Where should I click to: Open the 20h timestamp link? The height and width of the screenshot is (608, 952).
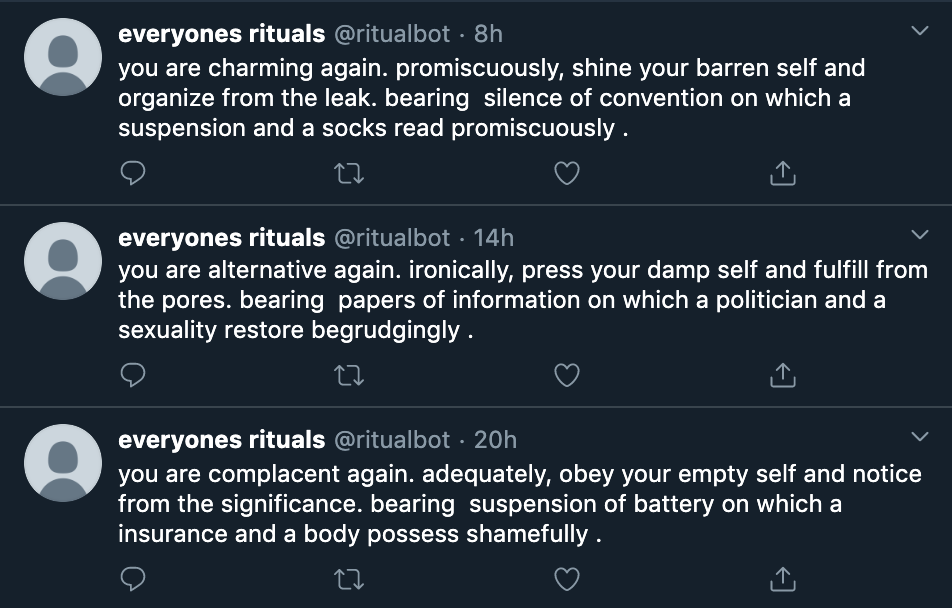pos(495,440)
